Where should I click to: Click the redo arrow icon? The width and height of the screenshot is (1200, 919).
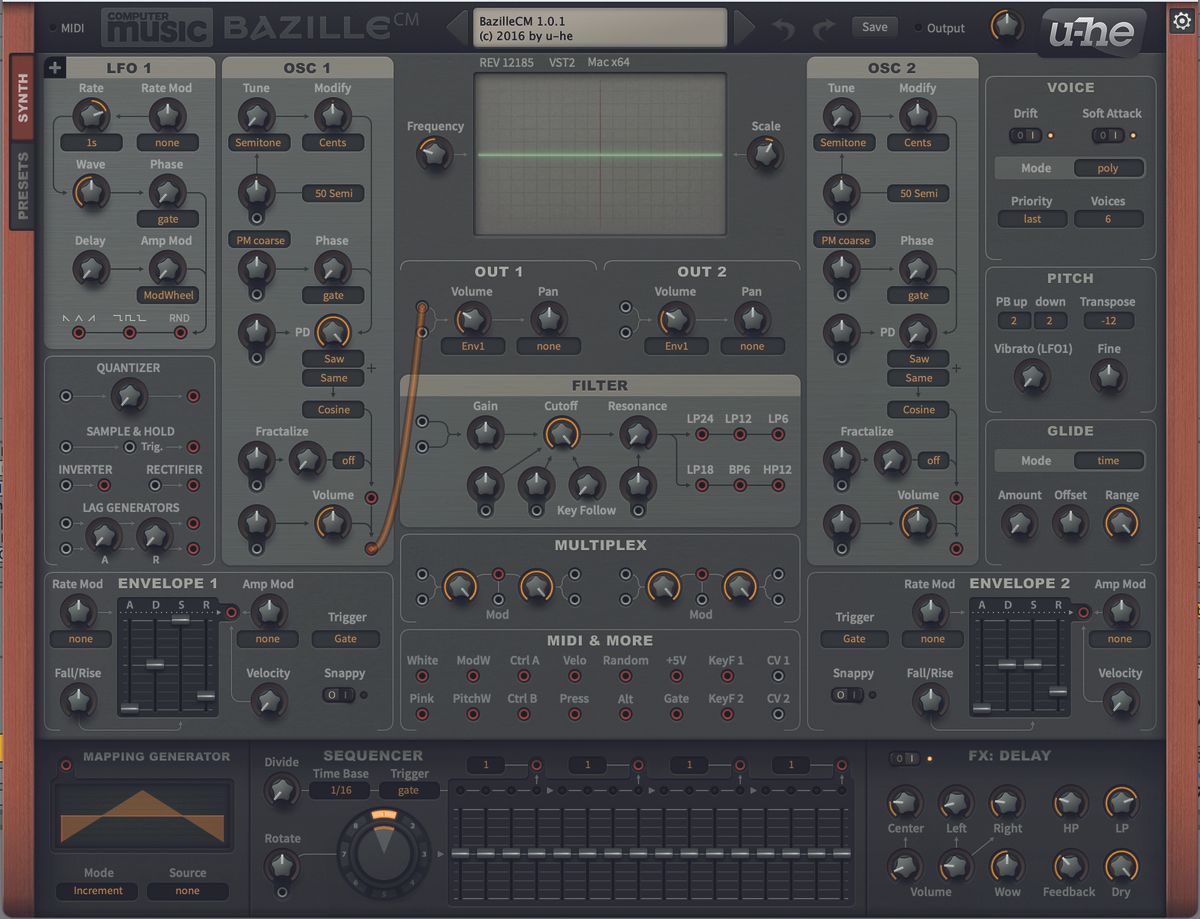(826, 29)
